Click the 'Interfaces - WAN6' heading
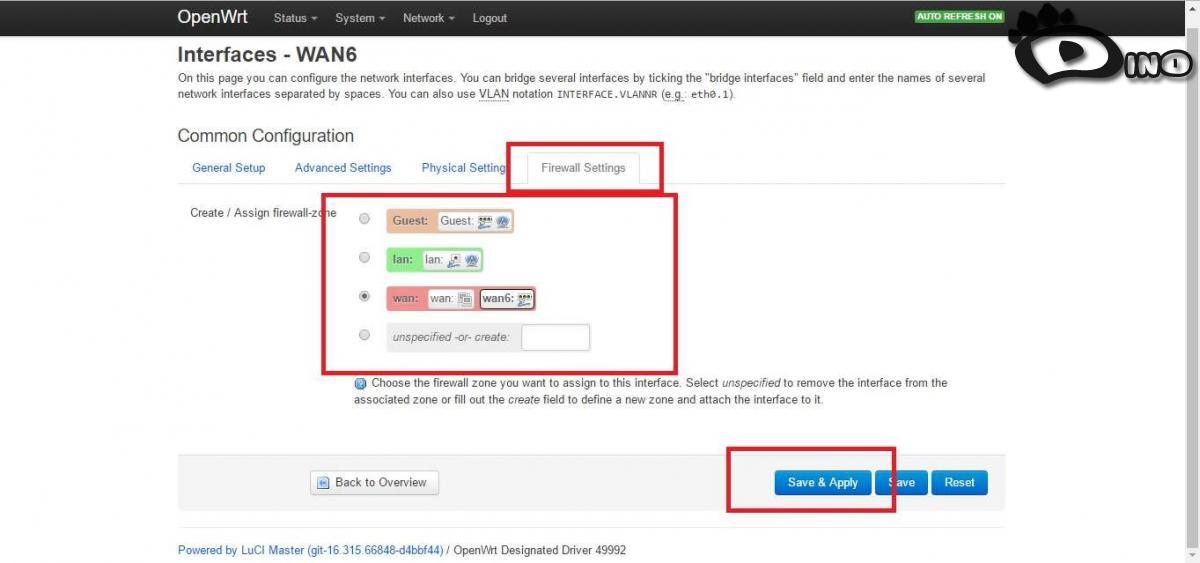The image size is (1200, 563). click(x=267, y=54)
